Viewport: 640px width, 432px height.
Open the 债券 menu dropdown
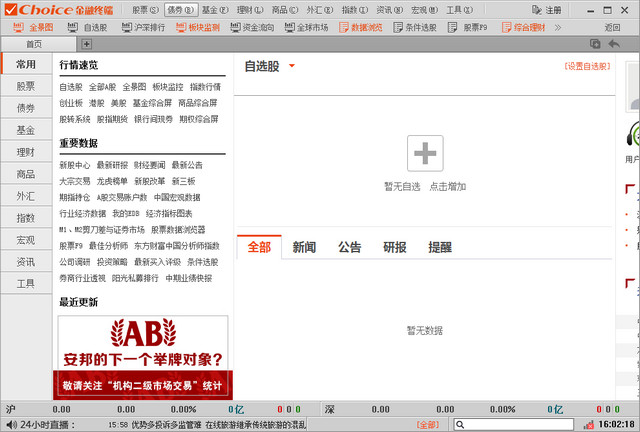pyautogui.click(x=179, y=9)
